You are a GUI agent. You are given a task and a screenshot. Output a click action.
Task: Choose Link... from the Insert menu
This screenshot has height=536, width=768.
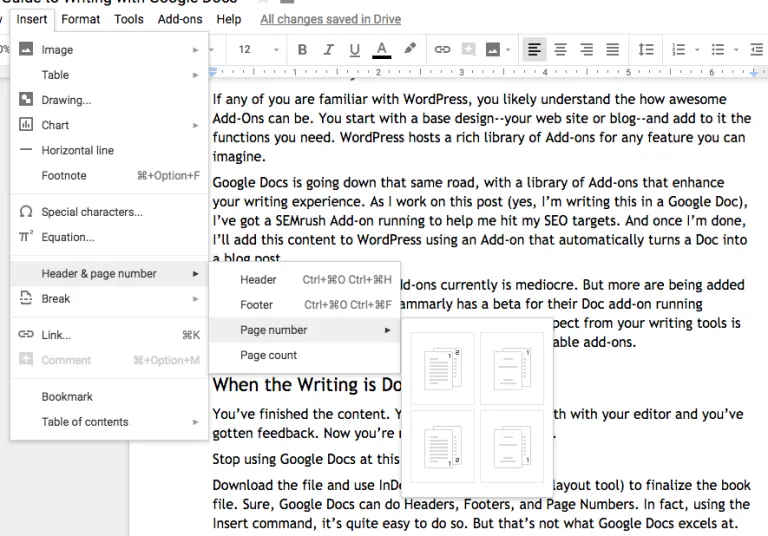click(x=109, y=335)
